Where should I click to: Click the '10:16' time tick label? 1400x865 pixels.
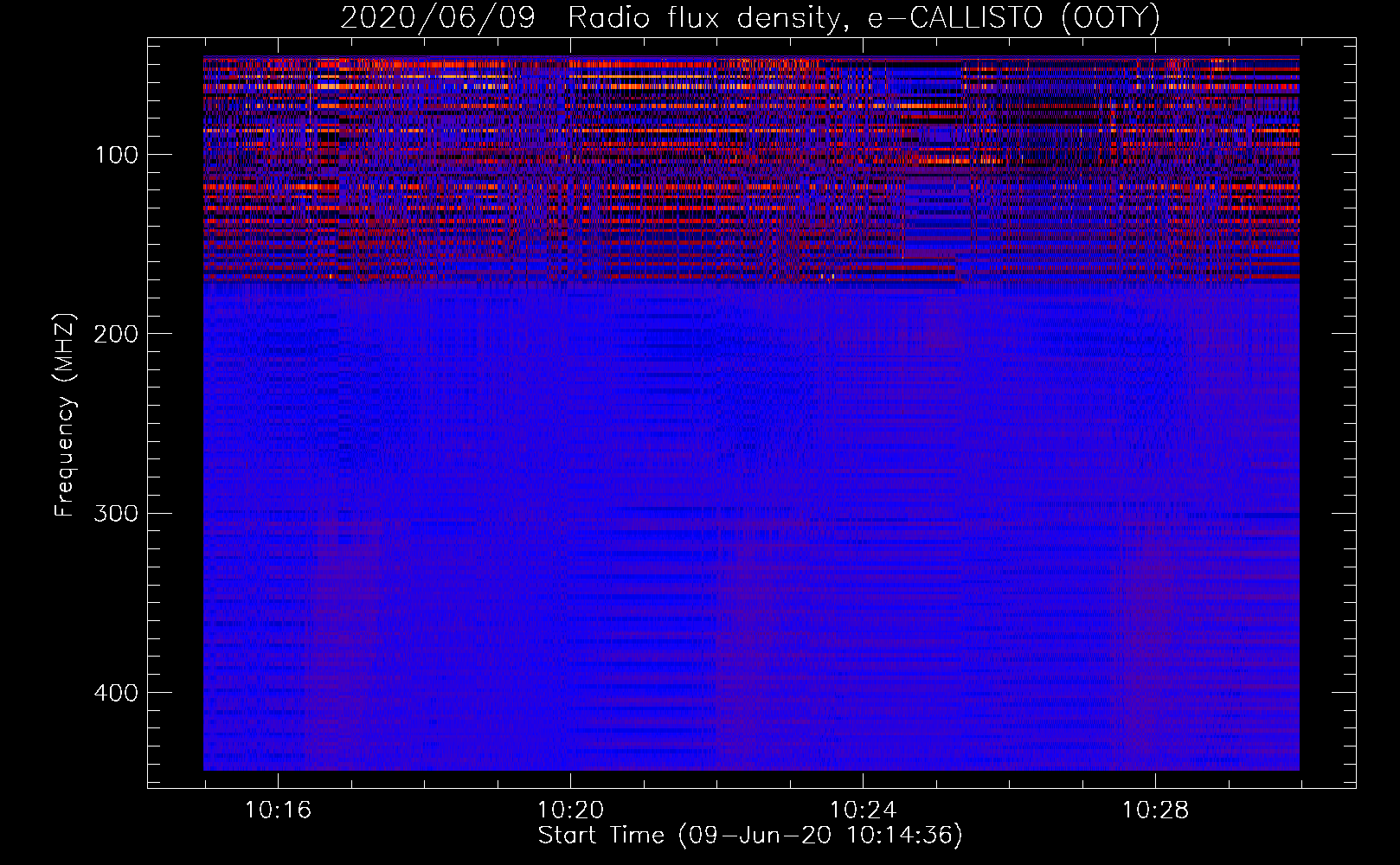coord(278,811)
